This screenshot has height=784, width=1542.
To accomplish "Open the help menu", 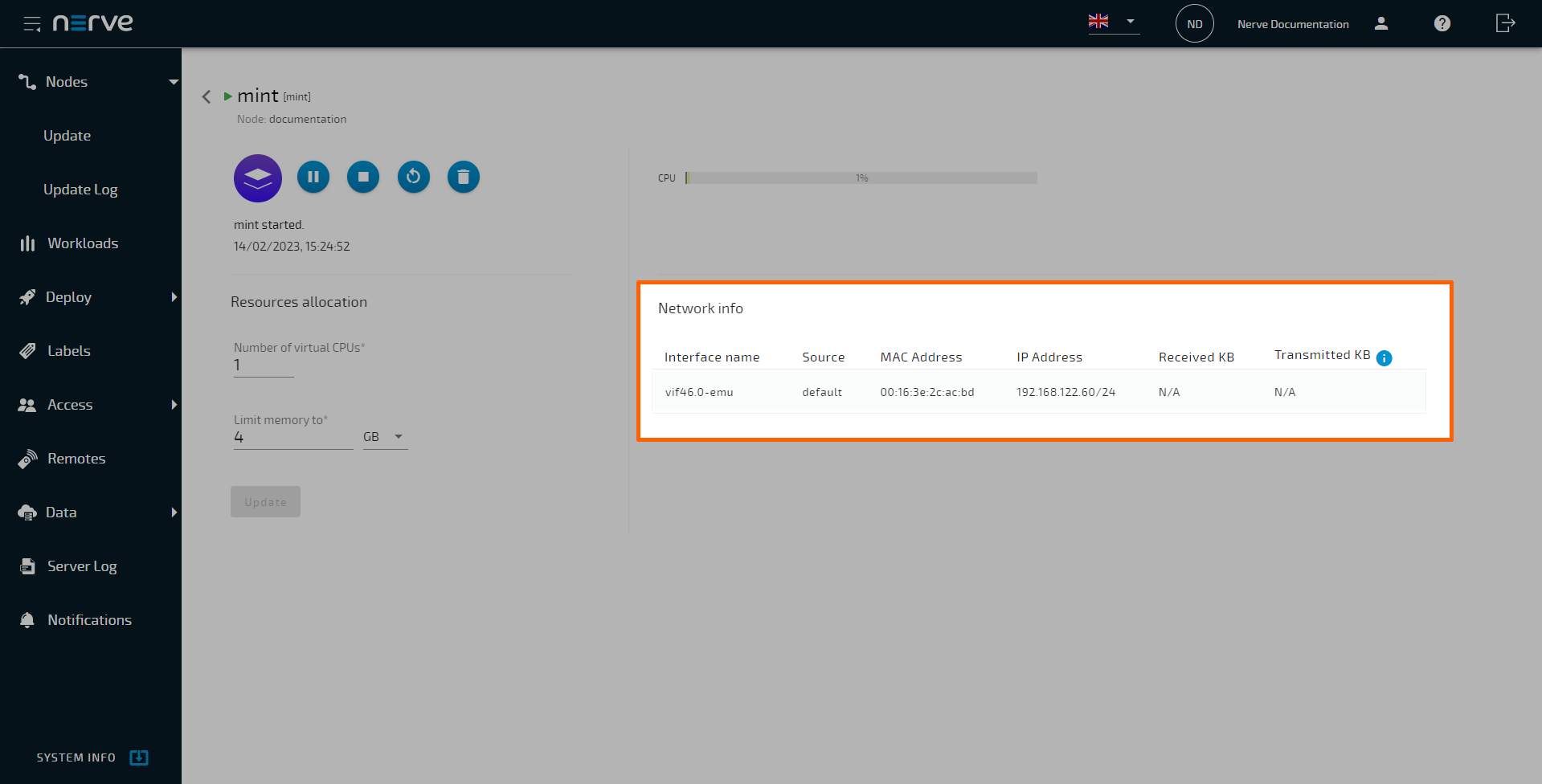I will click(1442, 23).
